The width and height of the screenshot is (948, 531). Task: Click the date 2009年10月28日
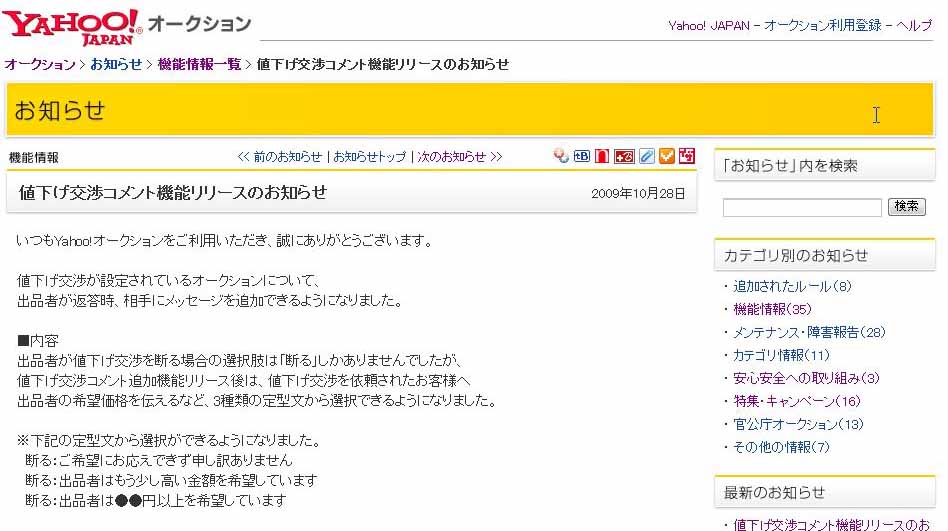tap(638, 194)
